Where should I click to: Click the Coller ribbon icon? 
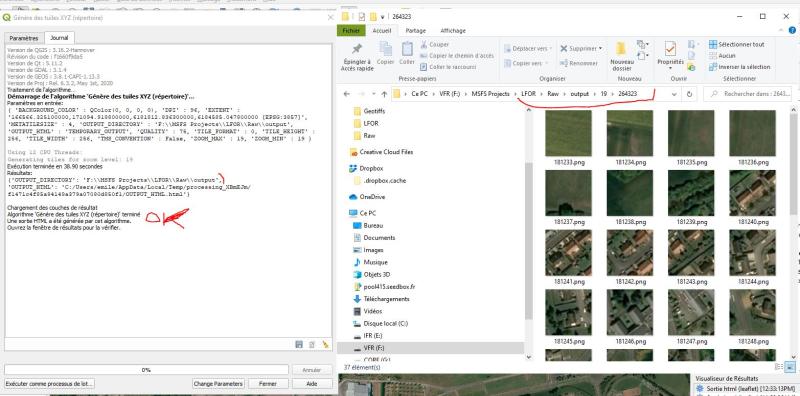[x=407, y=53]
